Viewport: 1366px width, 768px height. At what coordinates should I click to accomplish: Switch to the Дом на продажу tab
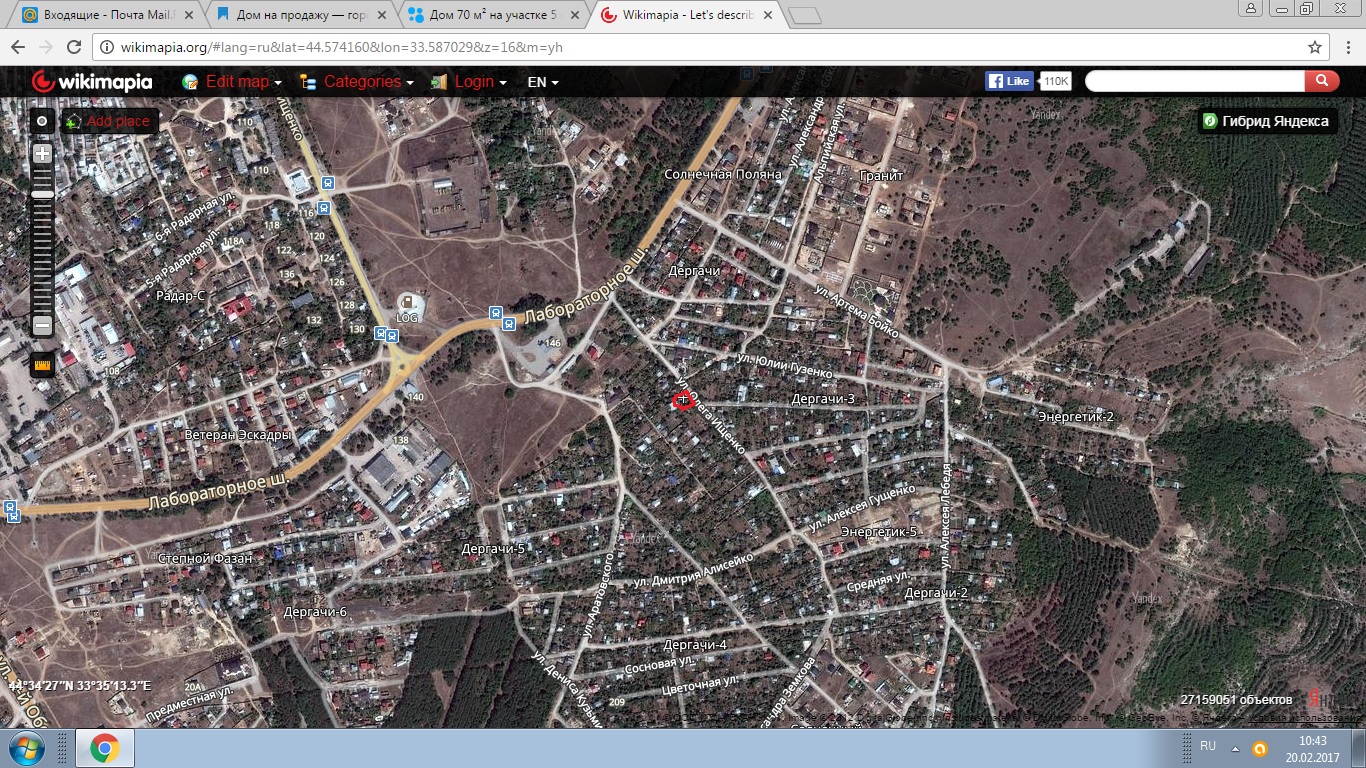click(297, 15)
